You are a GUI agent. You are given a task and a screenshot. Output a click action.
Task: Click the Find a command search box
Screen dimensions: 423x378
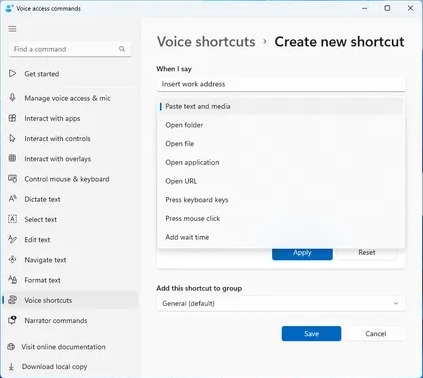click(x=70, y=49)
